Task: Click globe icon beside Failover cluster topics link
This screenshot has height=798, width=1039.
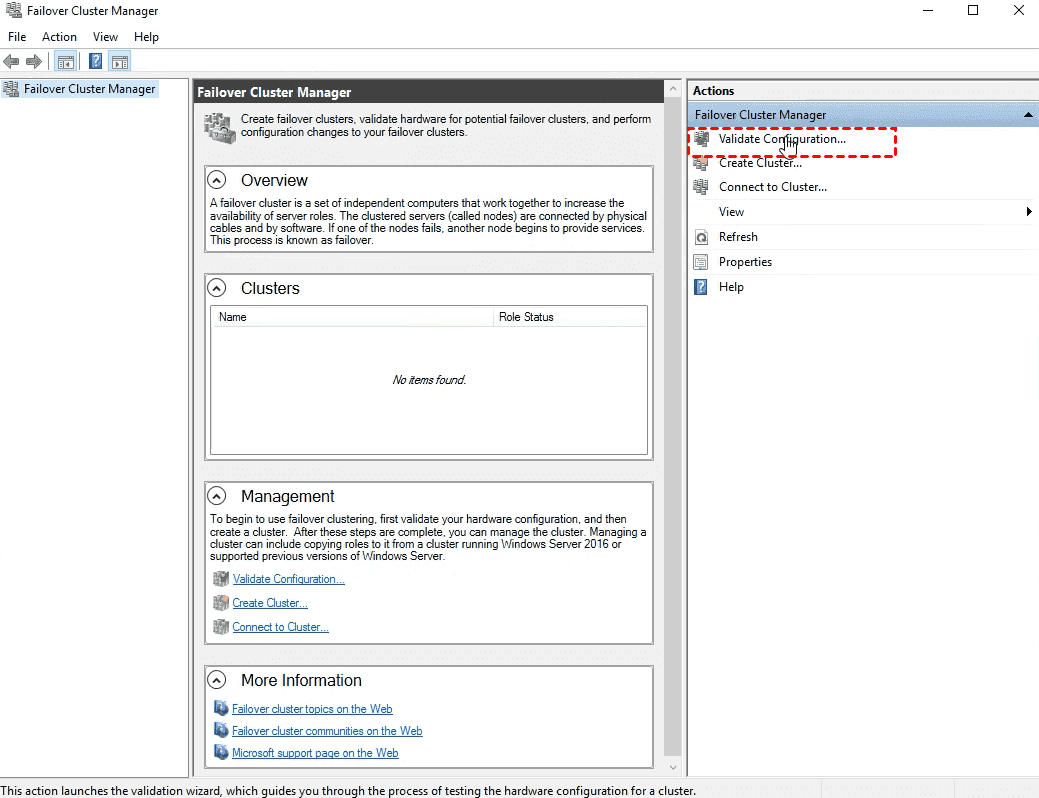Action: (x=221, y=709)
